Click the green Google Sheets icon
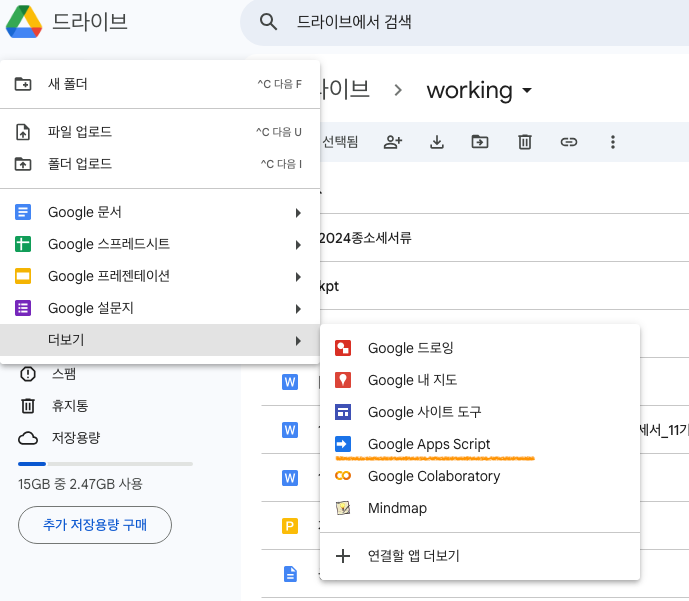689x601 pixels. [x=23, y=244]
